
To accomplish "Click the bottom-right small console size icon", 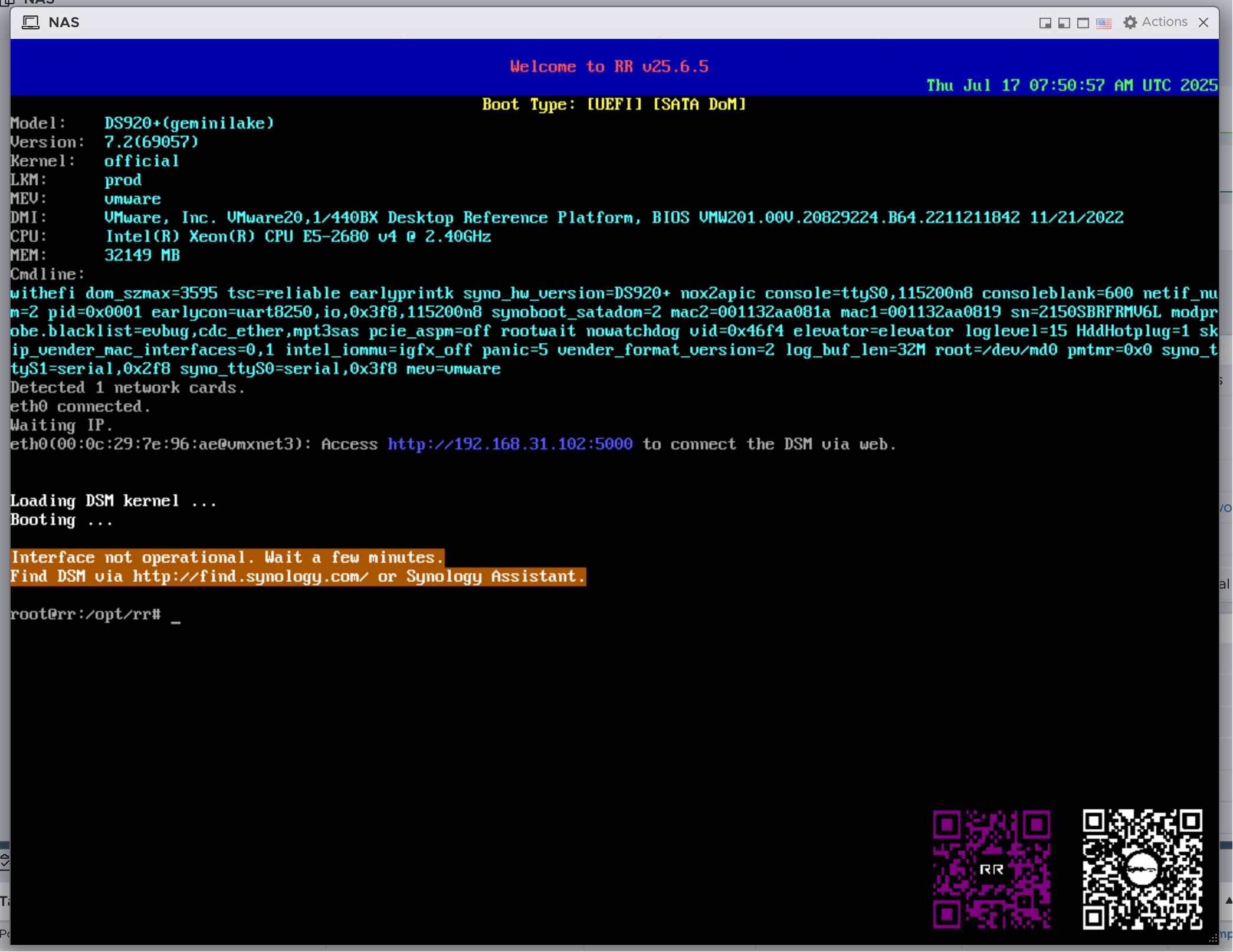I will [1045, 23].
